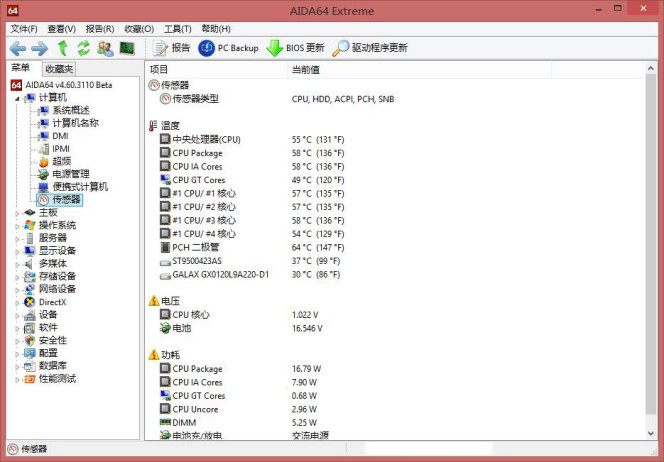The image size is (664, 462).
Task: Open the 查看(V) menu
Action: point(61,29)
